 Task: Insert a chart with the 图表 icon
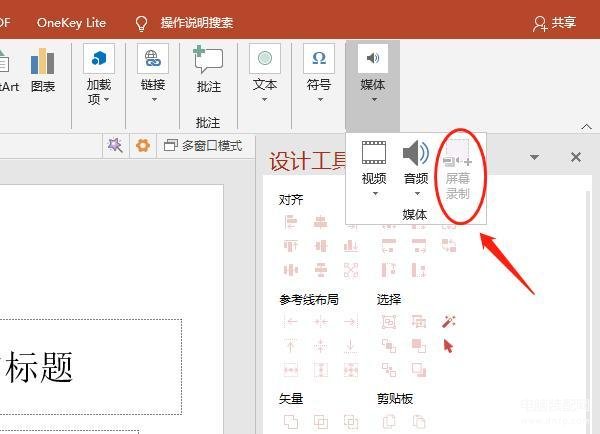point(42,70)
